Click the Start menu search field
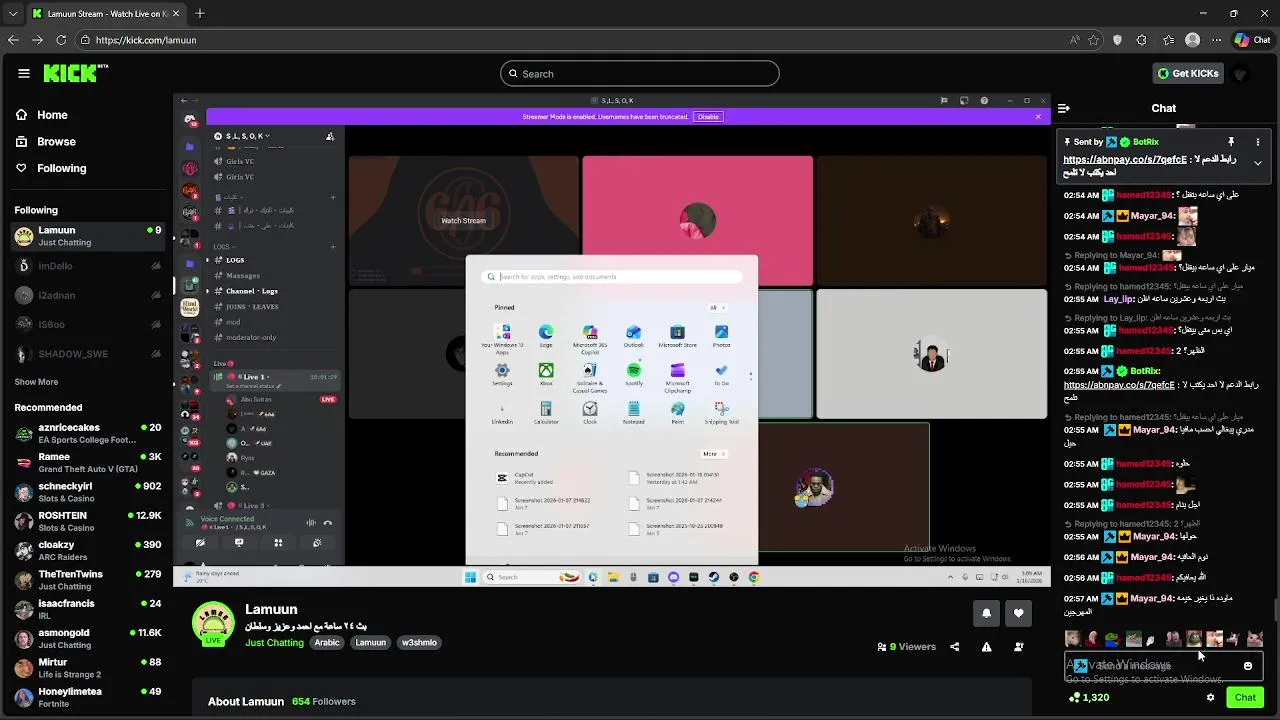Viewport: 1280px width, 720px height. pyautogui.click(x=612, y=277)
